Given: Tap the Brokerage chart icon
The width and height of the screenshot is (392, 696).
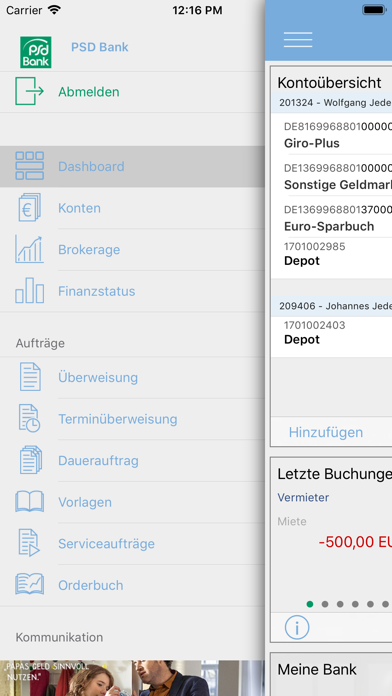Looking at the screenshot, I should pyautogui.click(x=29, y=249).
